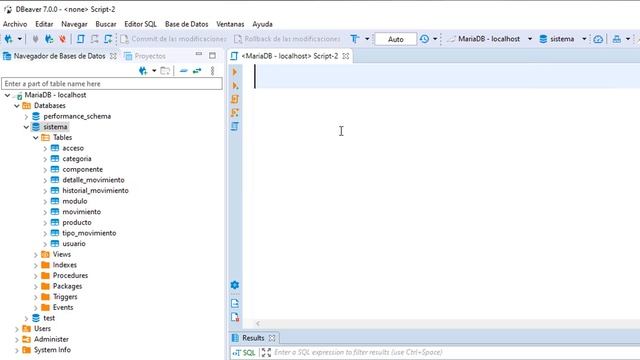Screen dimensions: 640x360
Task: Click the gray Connect plug icon
Action: click(36, 39)
